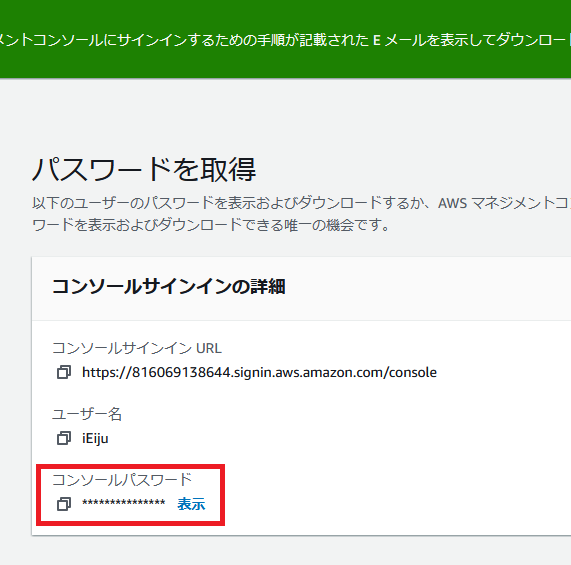Click the コンソールサインイン URL label
Screen dimensions: 571x565
(x=137, y=348)
